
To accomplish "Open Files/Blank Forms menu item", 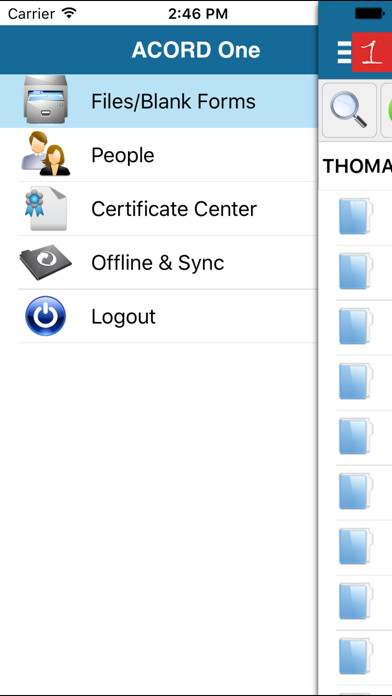I will point(158,101).
